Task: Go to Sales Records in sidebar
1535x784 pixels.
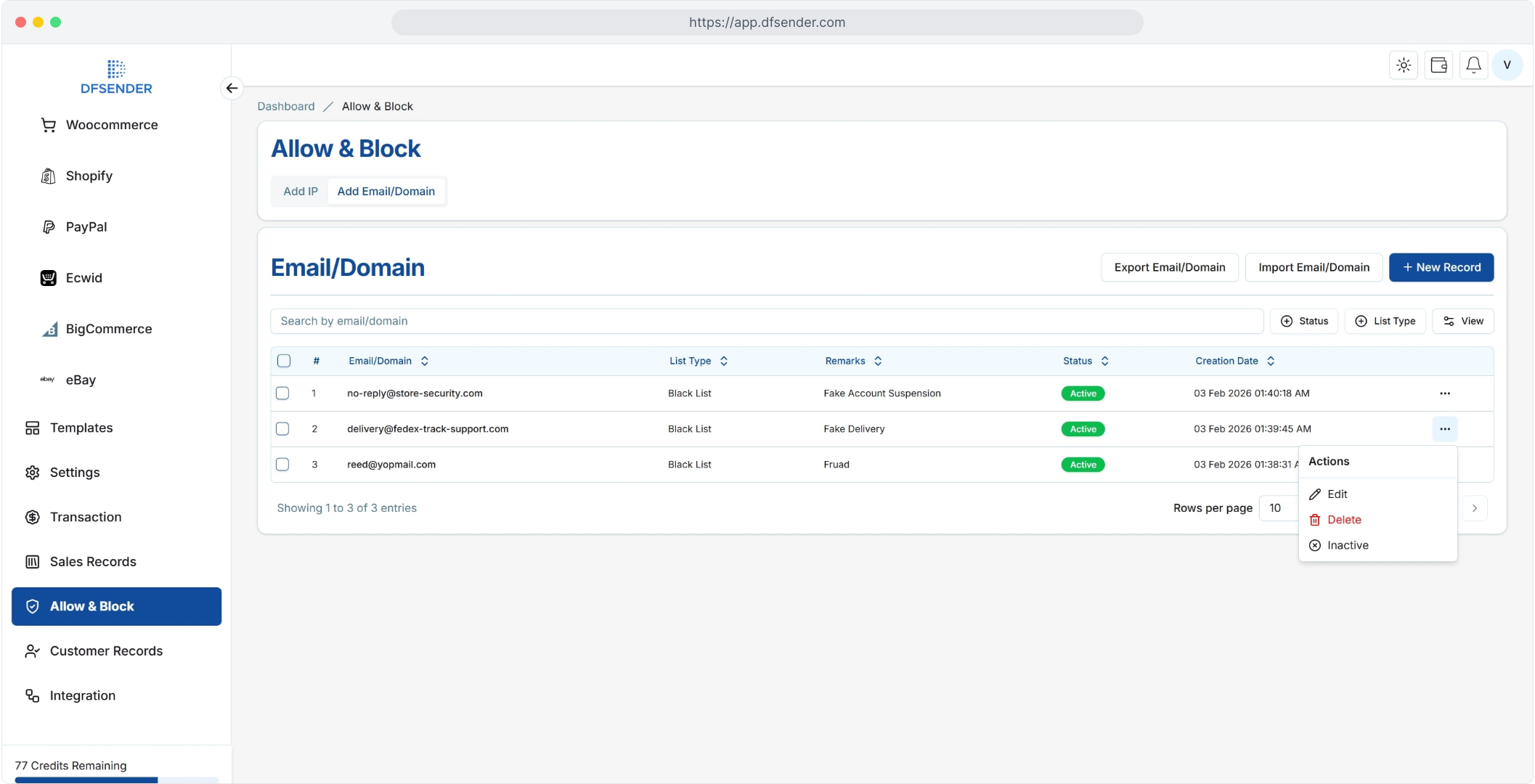Action: 93,562
